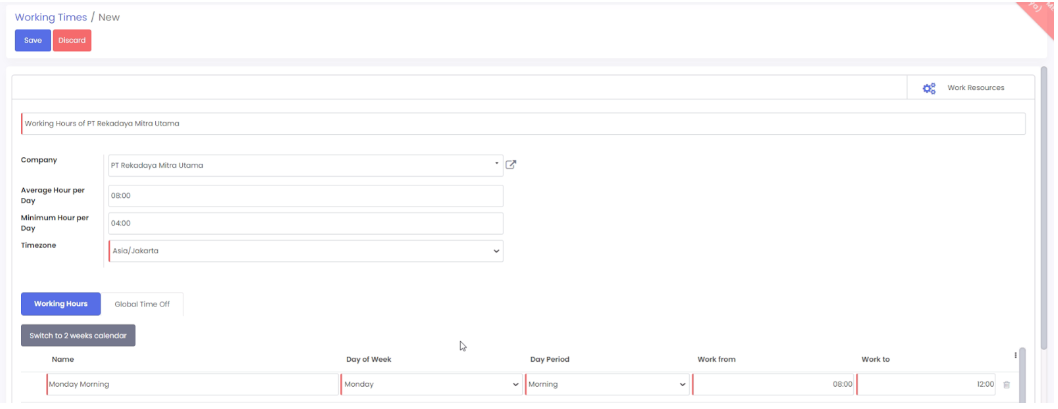Click the Monday Morning name cell

click(192, 384)
